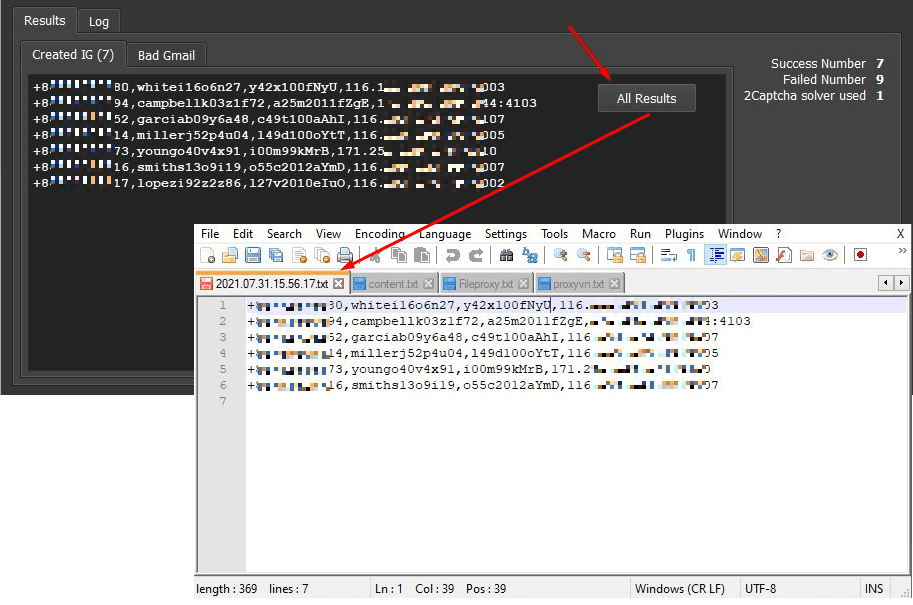The height and width of the screenshot is (605, 913).
Task: Click the Record Macro red dot icon
Action: [860, 255]
